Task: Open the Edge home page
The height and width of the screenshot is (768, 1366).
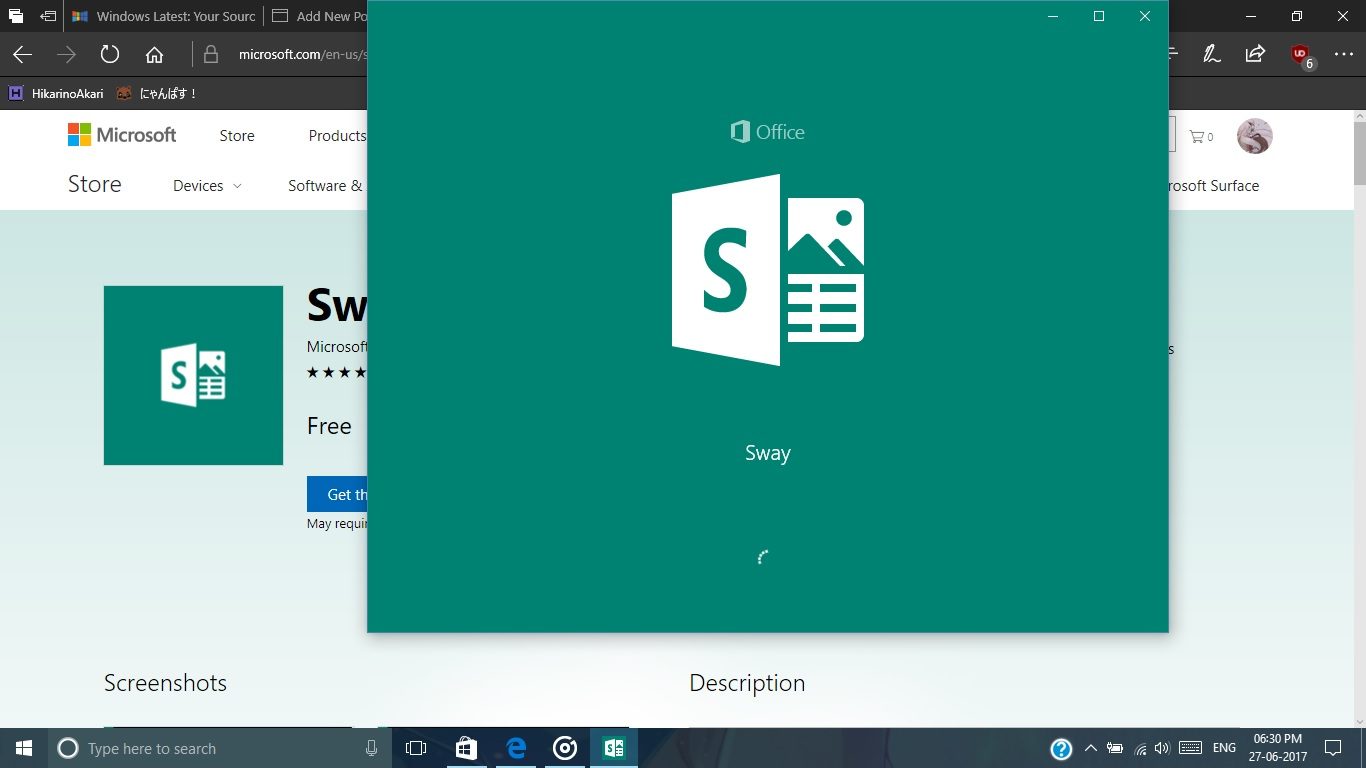Action: pyautogui.click(x=154, y=54)
